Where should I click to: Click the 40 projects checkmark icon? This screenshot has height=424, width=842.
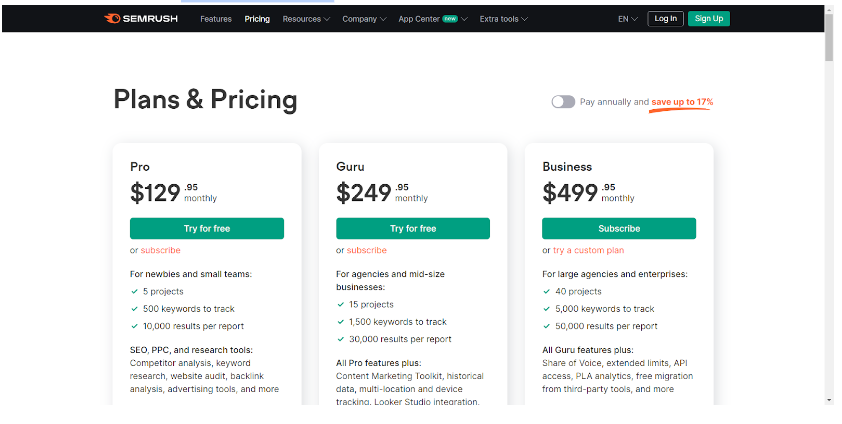(547, 291)
